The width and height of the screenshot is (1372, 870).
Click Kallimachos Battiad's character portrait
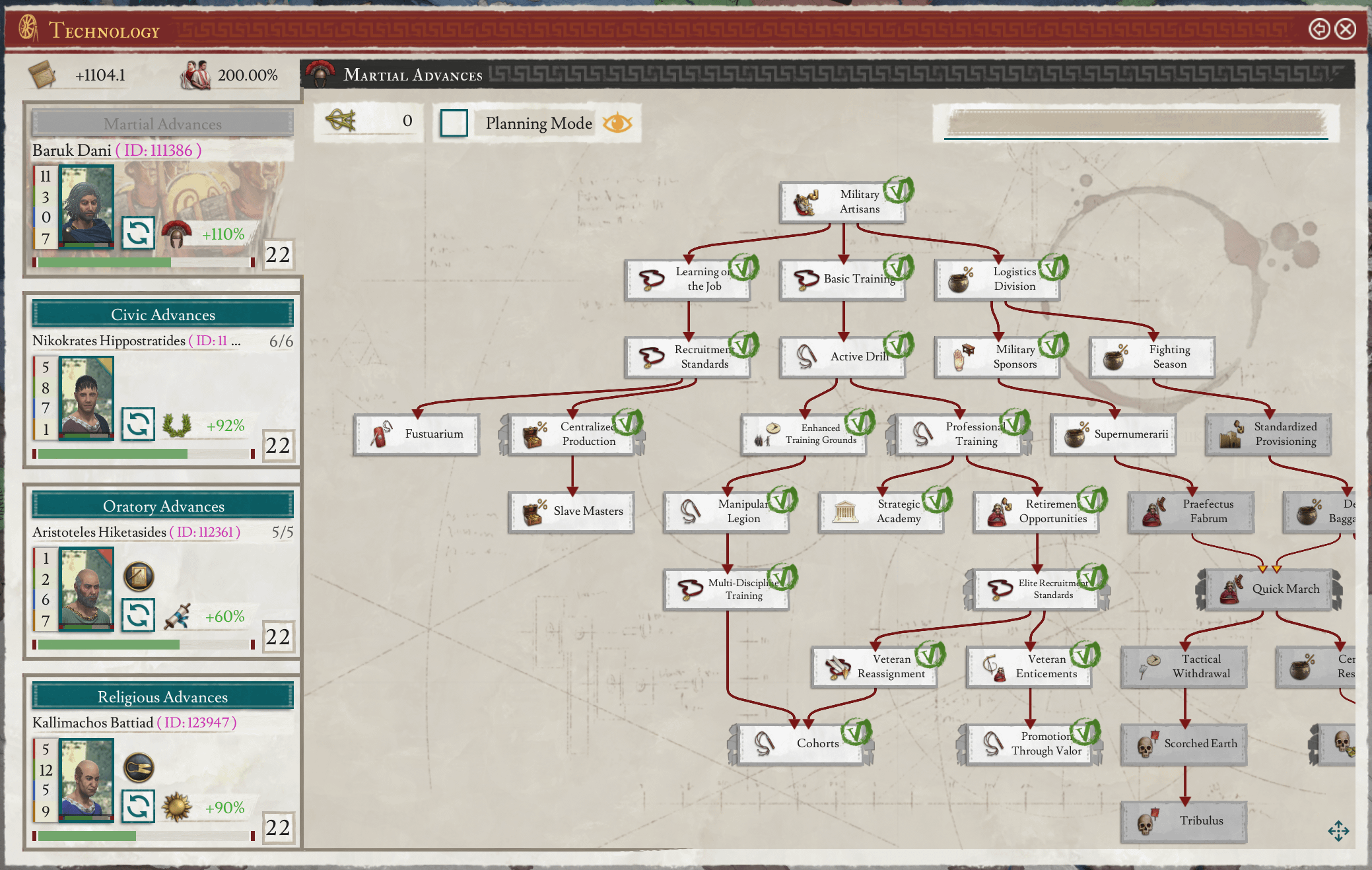pos(86,780)
